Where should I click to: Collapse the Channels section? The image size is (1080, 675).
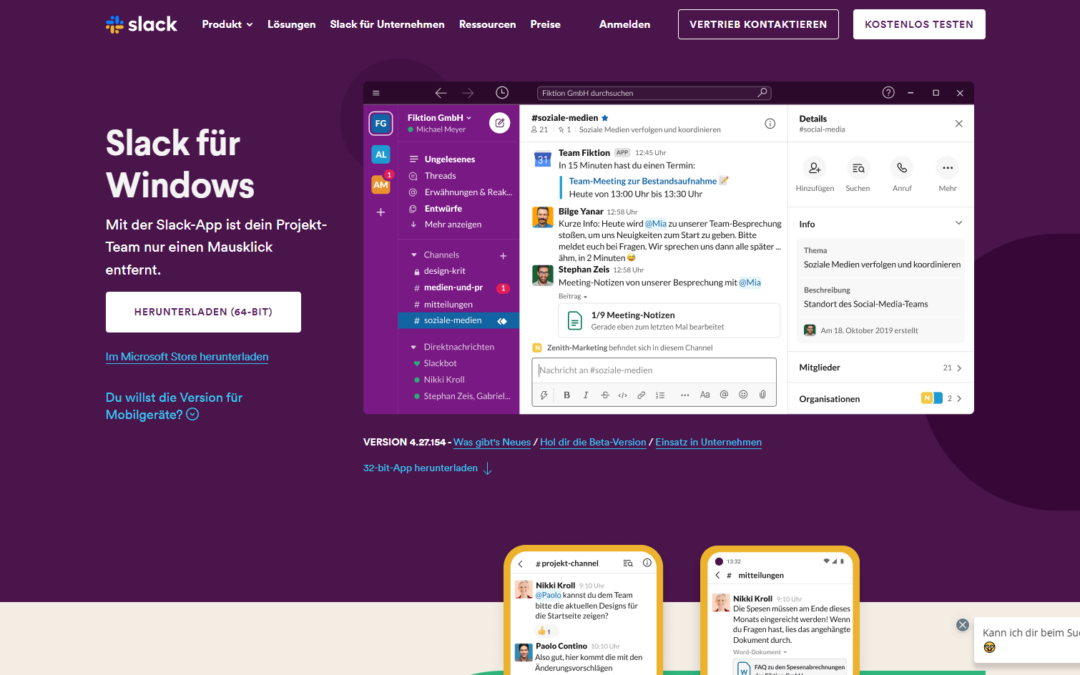click(x=414, y=255)
